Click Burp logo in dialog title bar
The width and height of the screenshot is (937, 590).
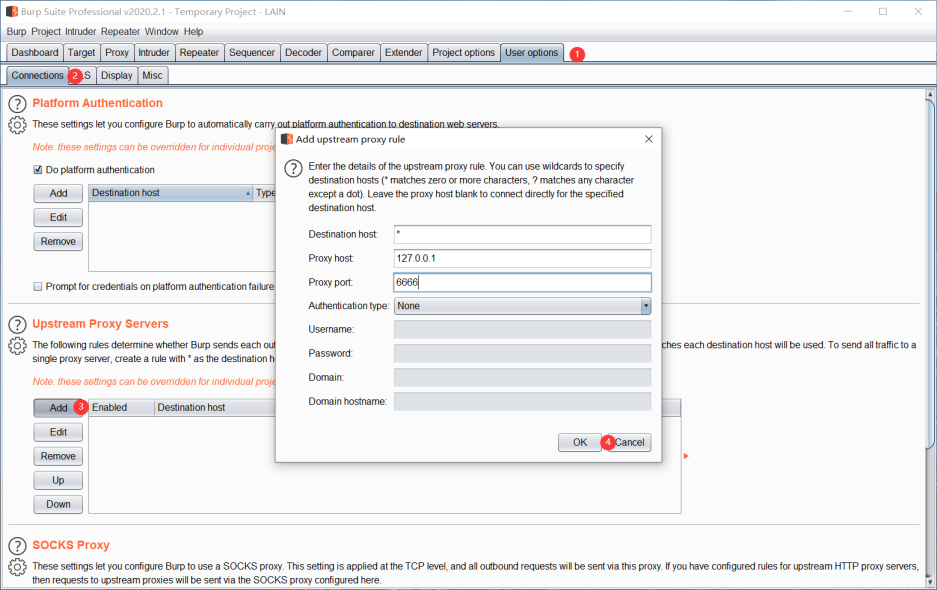[287, 139]
